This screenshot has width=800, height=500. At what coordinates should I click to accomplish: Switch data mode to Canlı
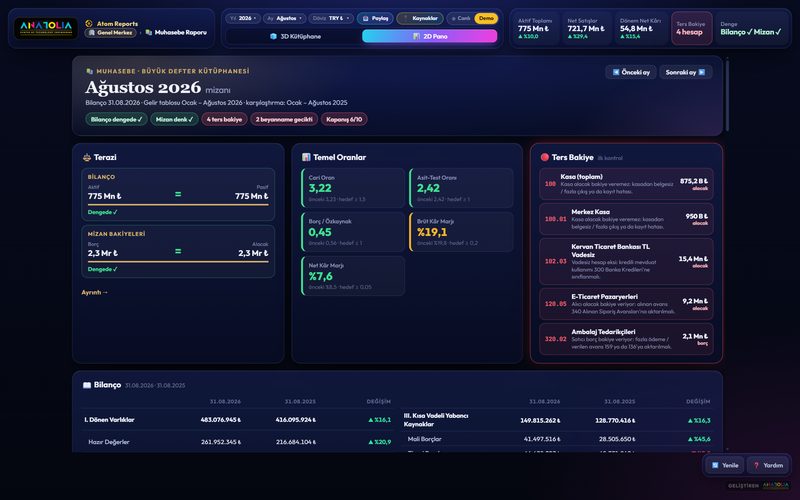(x=461, y=18)
